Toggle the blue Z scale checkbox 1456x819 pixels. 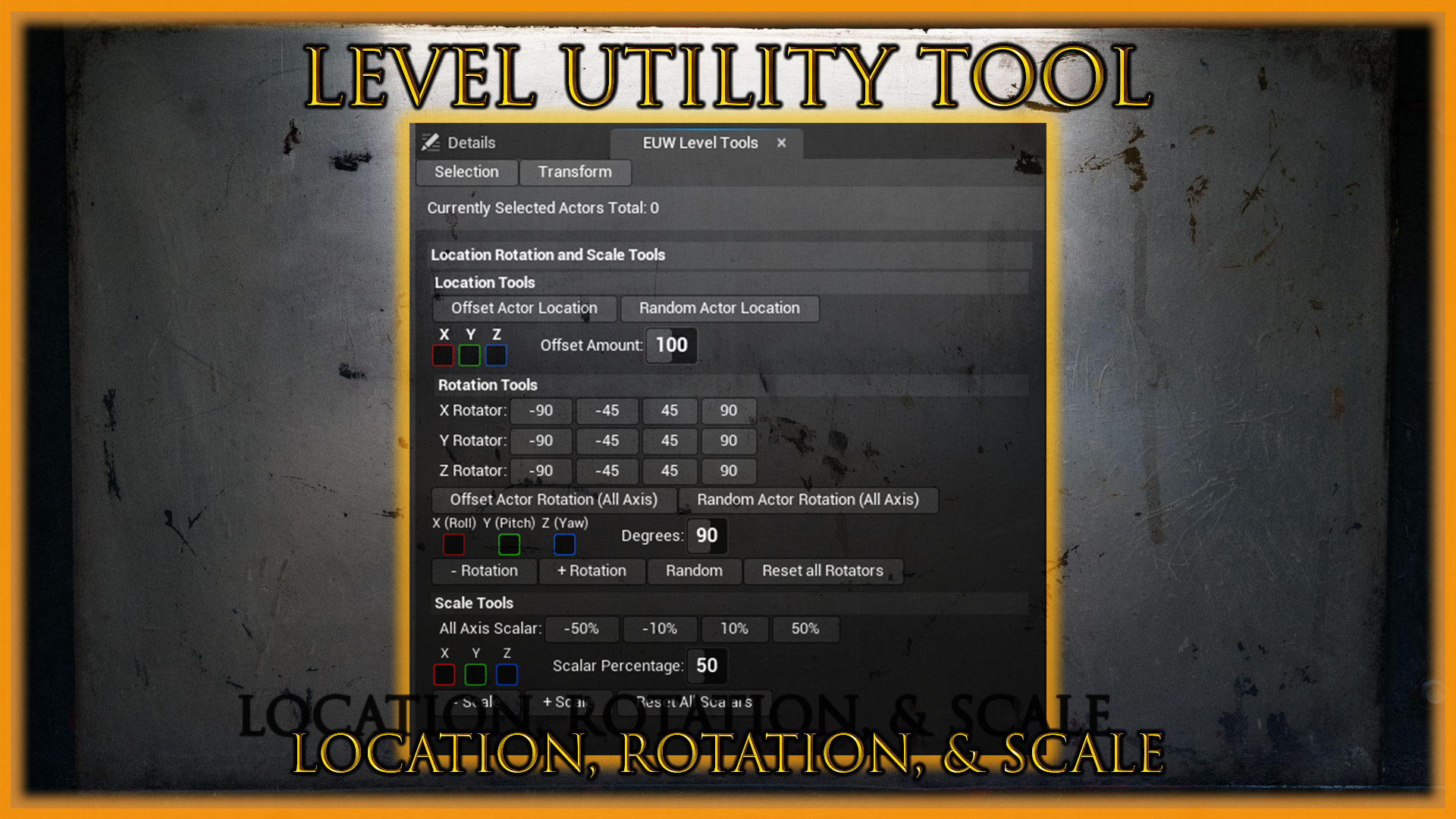point(507,674)
